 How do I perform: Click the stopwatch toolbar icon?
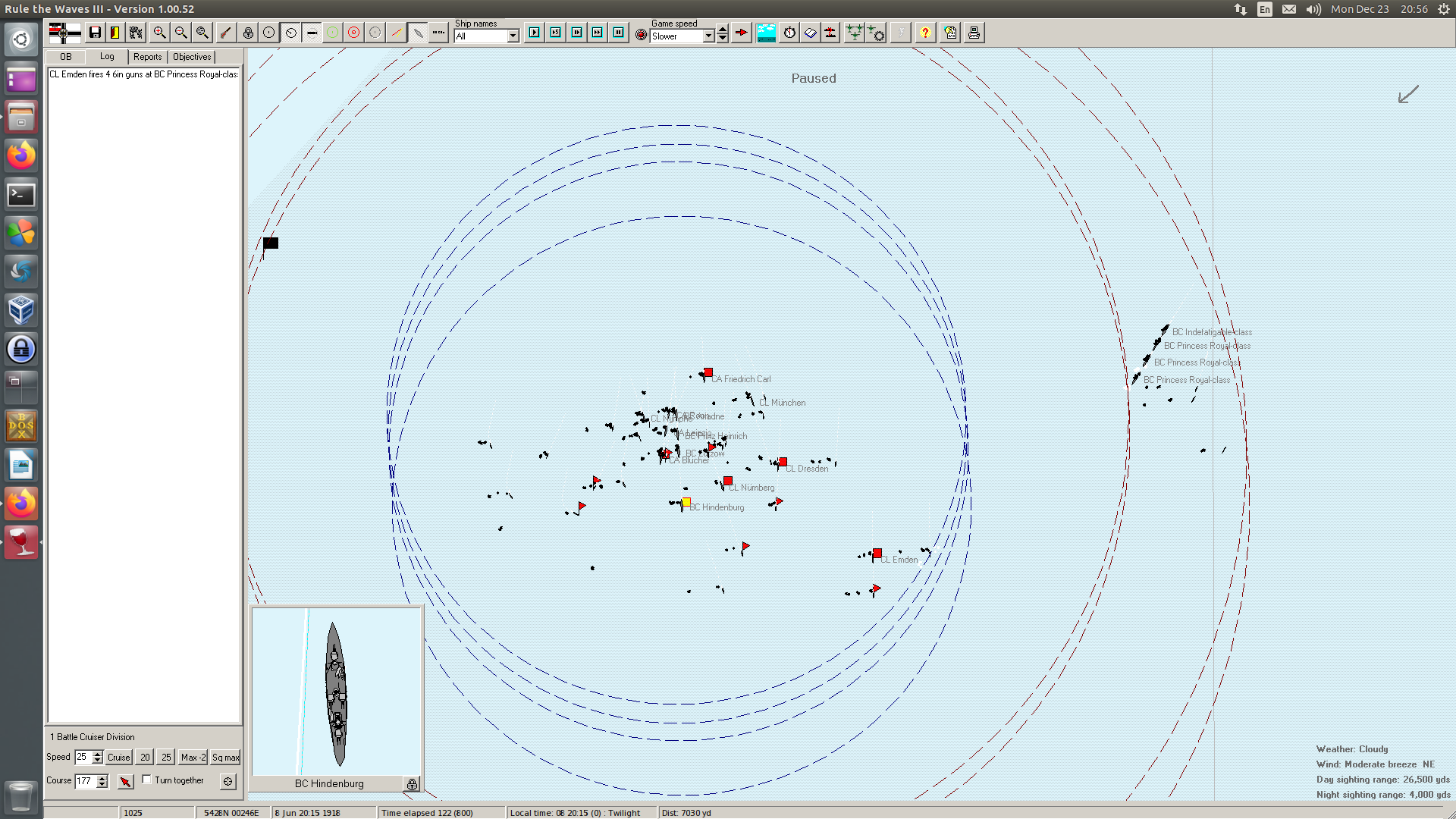coord(789,33)
